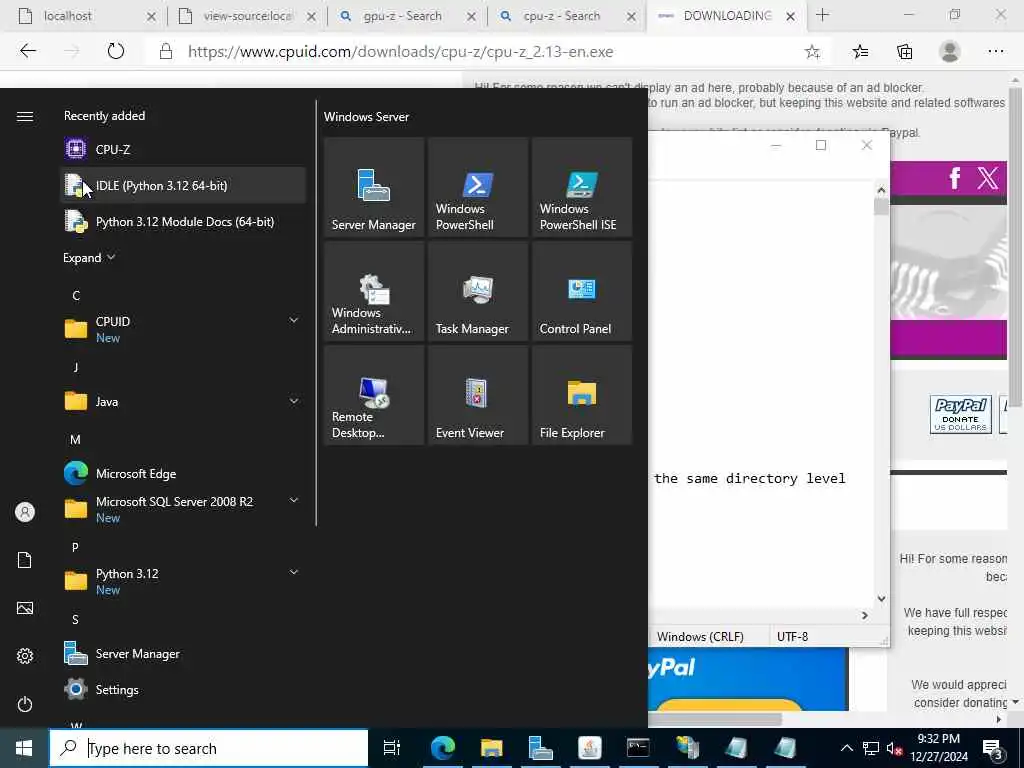
Task: Click the Power button in Start
Action: point(25,704)
